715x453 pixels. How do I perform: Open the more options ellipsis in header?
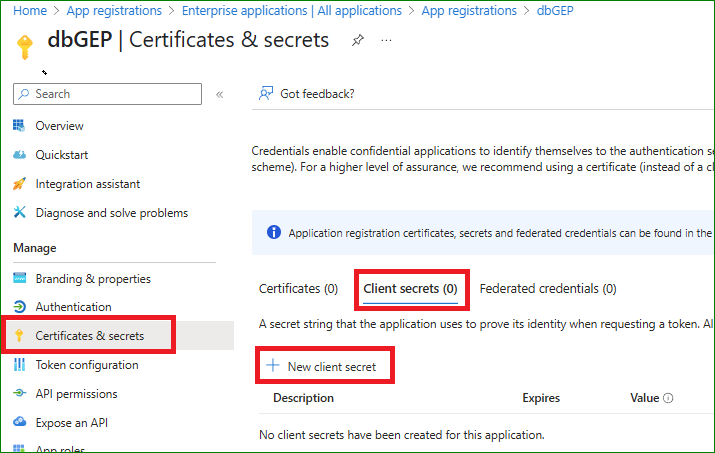387,41
